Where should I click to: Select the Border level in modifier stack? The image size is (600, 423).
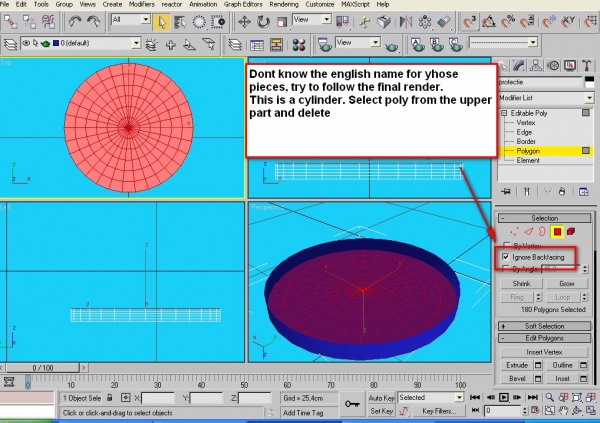[526, 142]
